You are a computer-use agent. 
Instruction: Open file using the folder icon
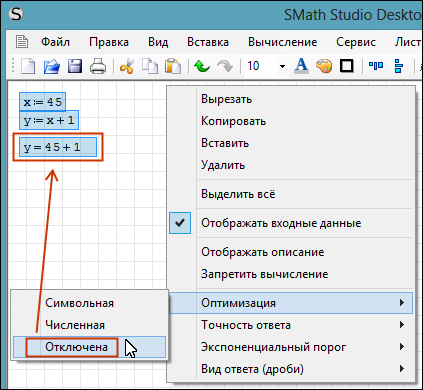coord(52,66)
